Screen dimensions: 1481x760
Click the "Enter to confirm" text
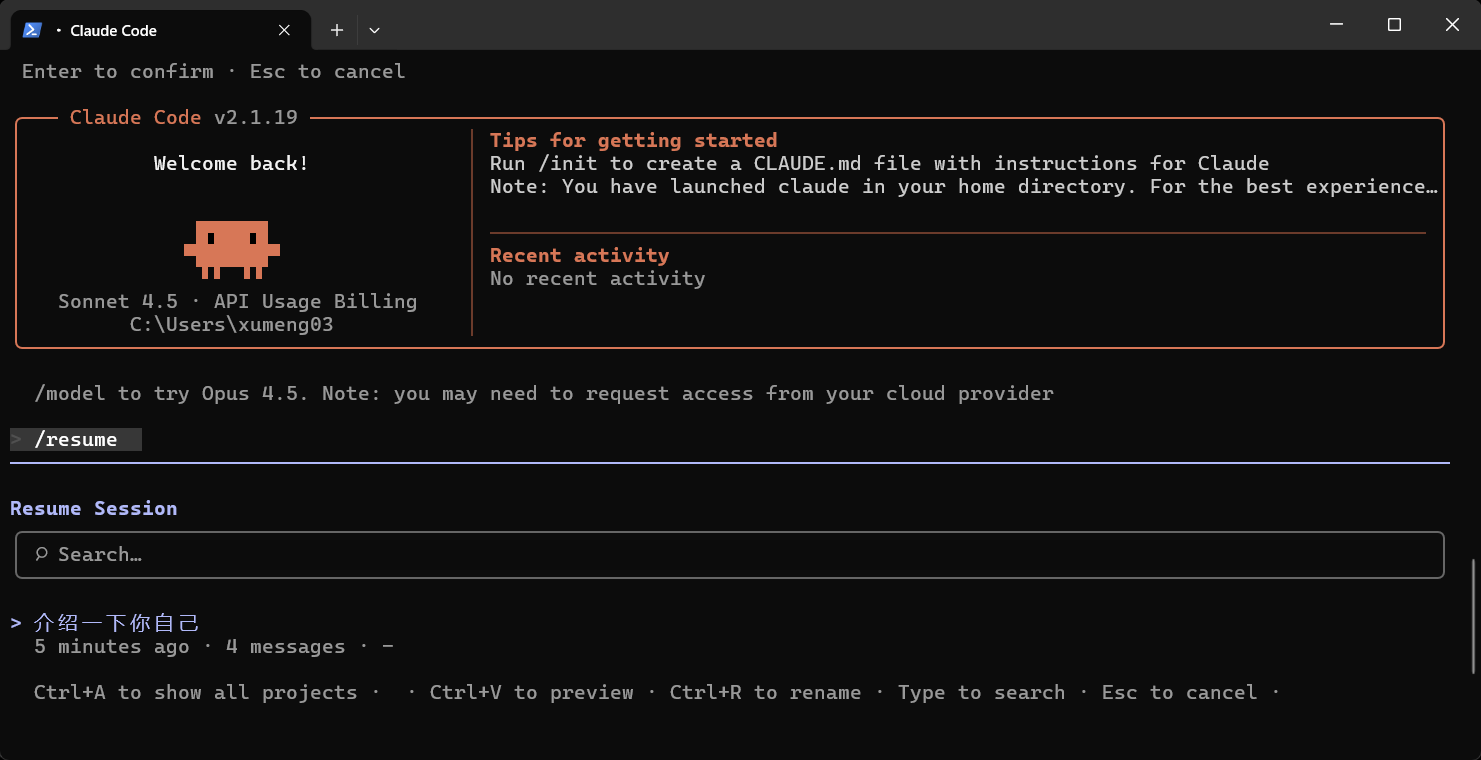point(118,71)
